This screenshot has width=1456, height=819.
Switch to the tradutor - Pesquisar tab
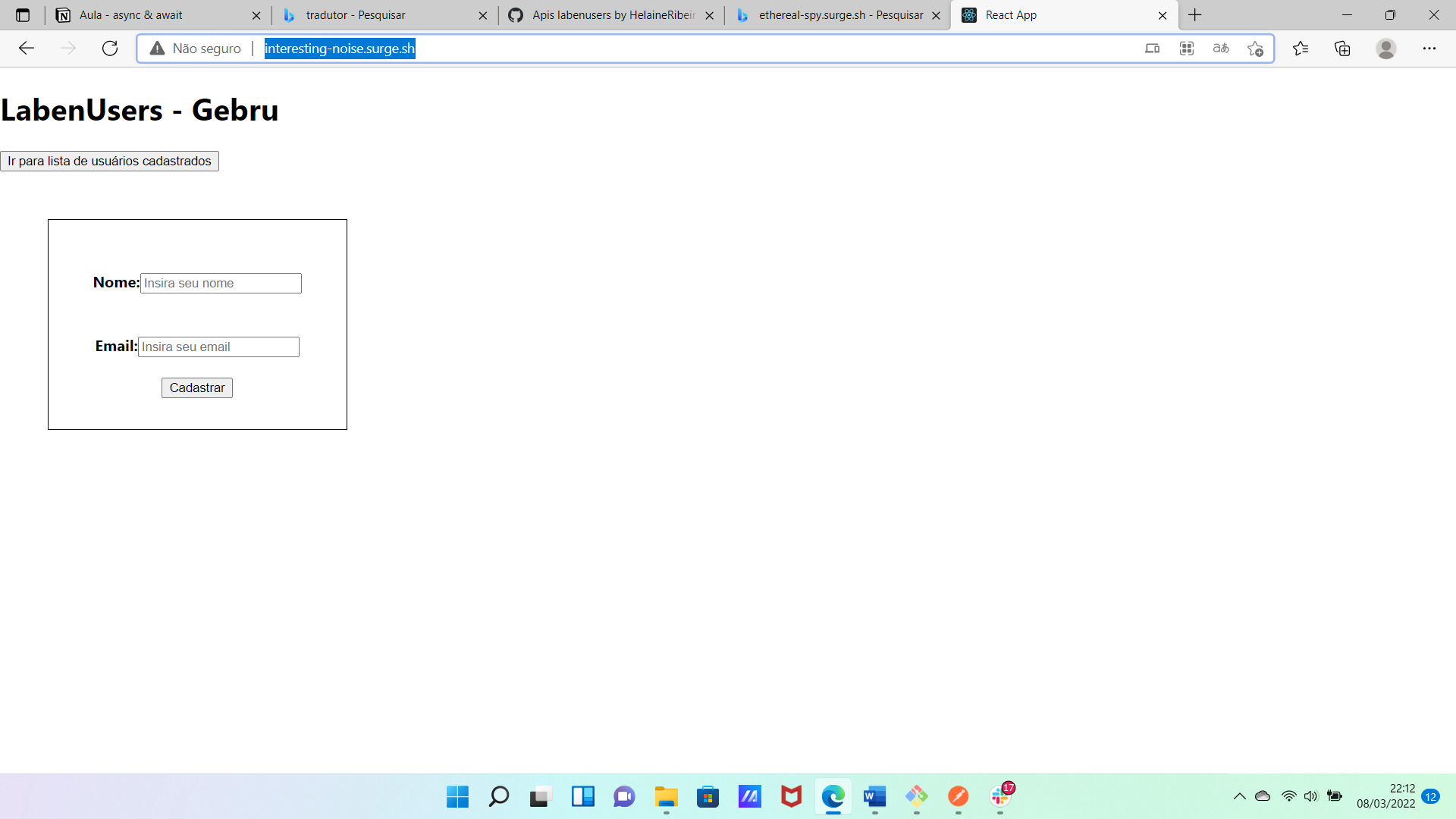[384, 15]
